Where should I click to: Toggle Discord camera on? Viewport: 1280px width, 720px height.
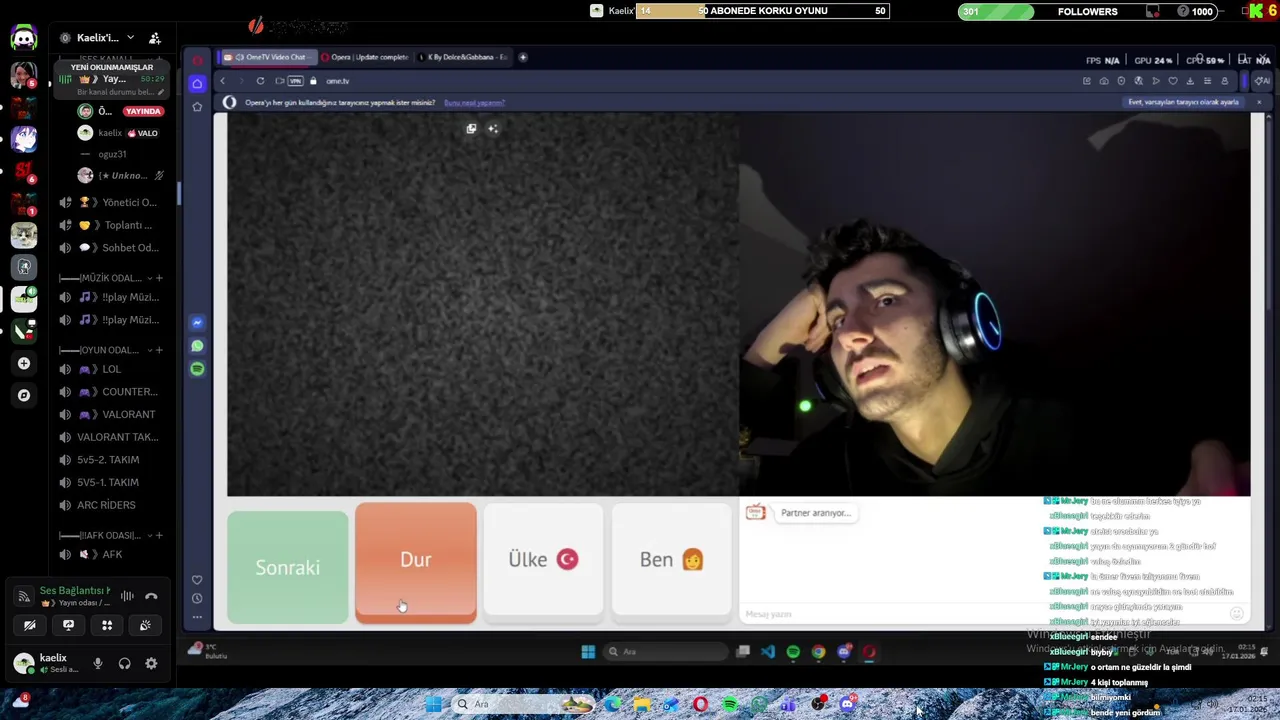29,625
